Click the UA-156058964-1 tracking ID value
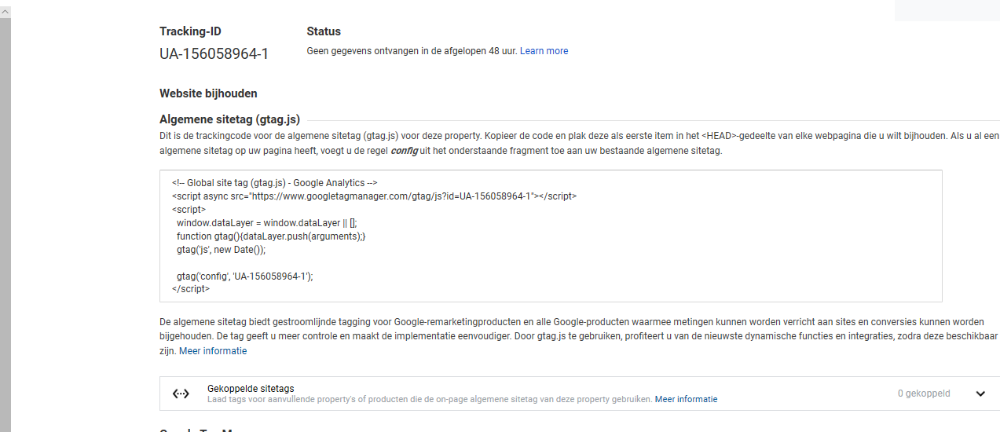 coord(214,54)
